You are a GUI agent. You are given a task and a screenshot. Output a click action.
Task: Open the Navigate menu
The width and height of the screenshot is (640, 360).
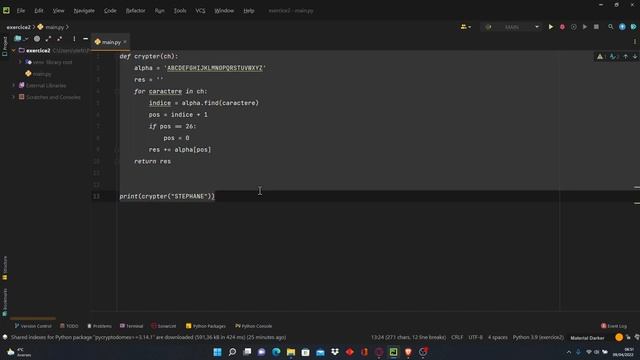(84, 11)
